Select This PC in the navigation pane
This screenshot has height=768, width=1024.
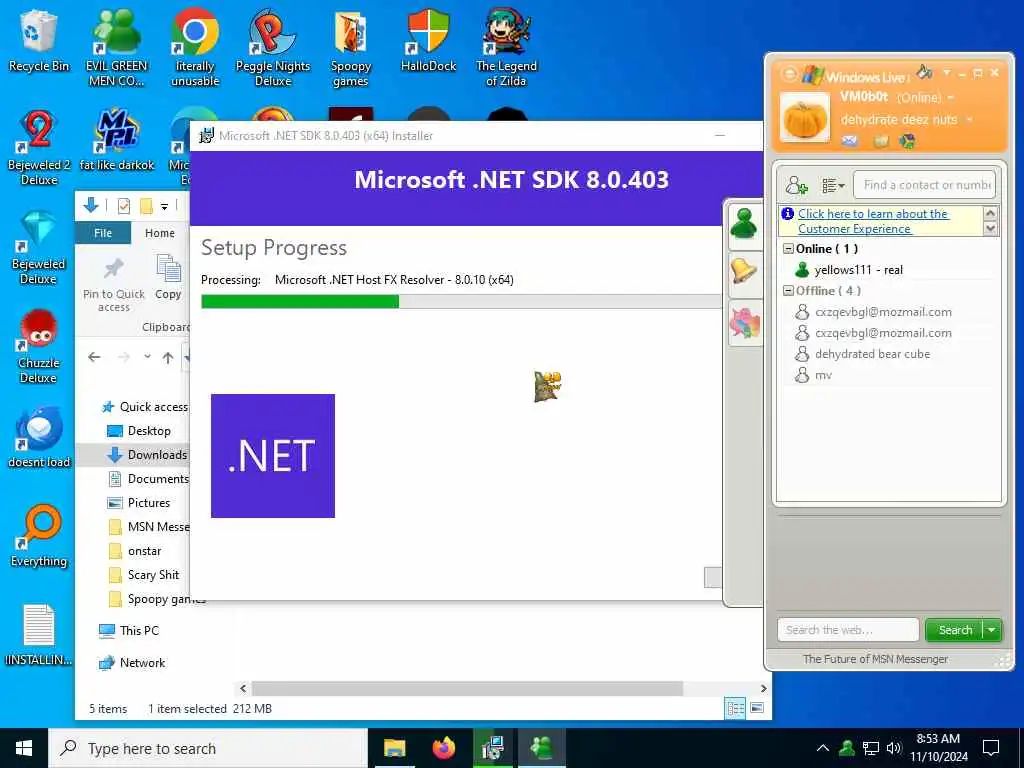click(129, 631)
